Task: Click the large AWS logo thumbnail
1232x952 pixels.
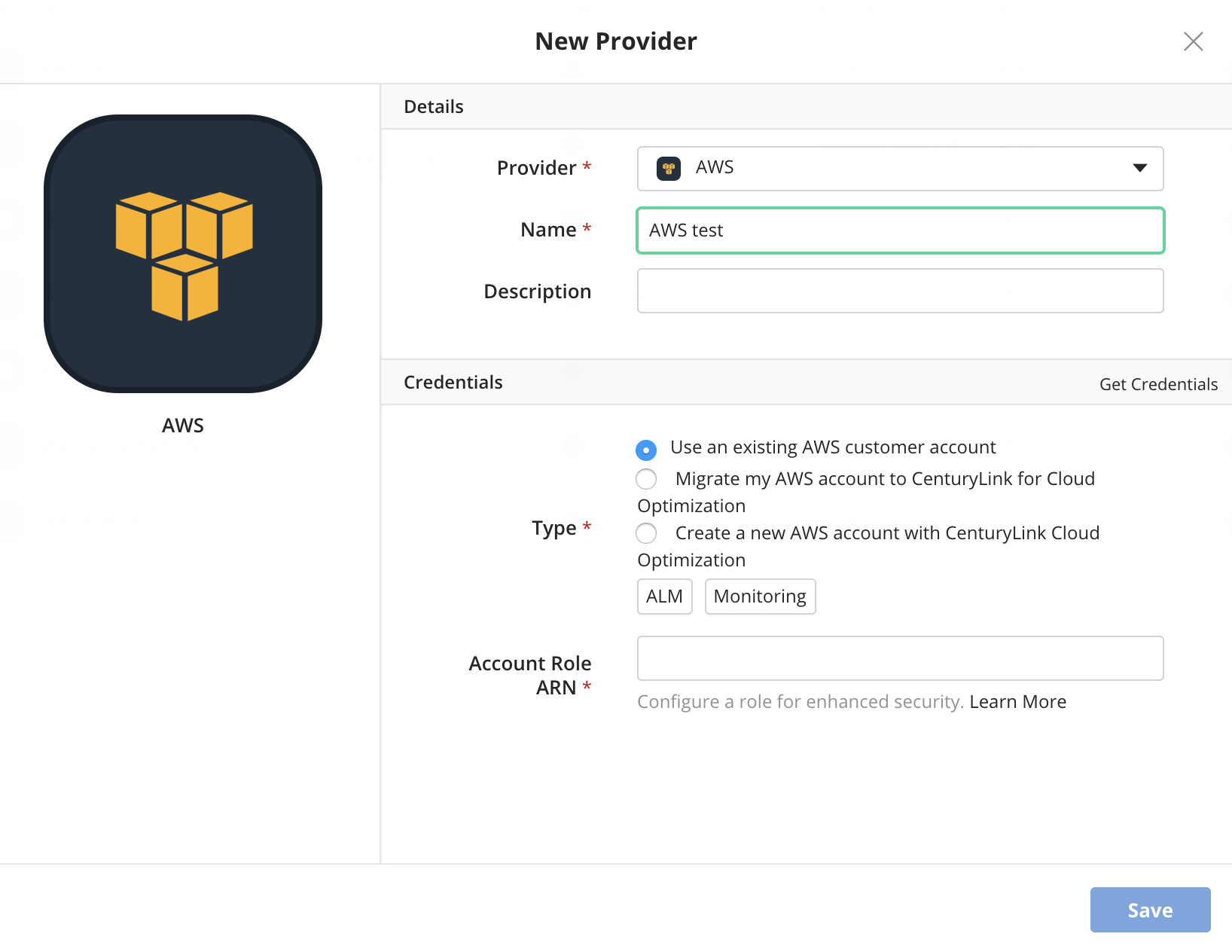Action: [183, 254]
